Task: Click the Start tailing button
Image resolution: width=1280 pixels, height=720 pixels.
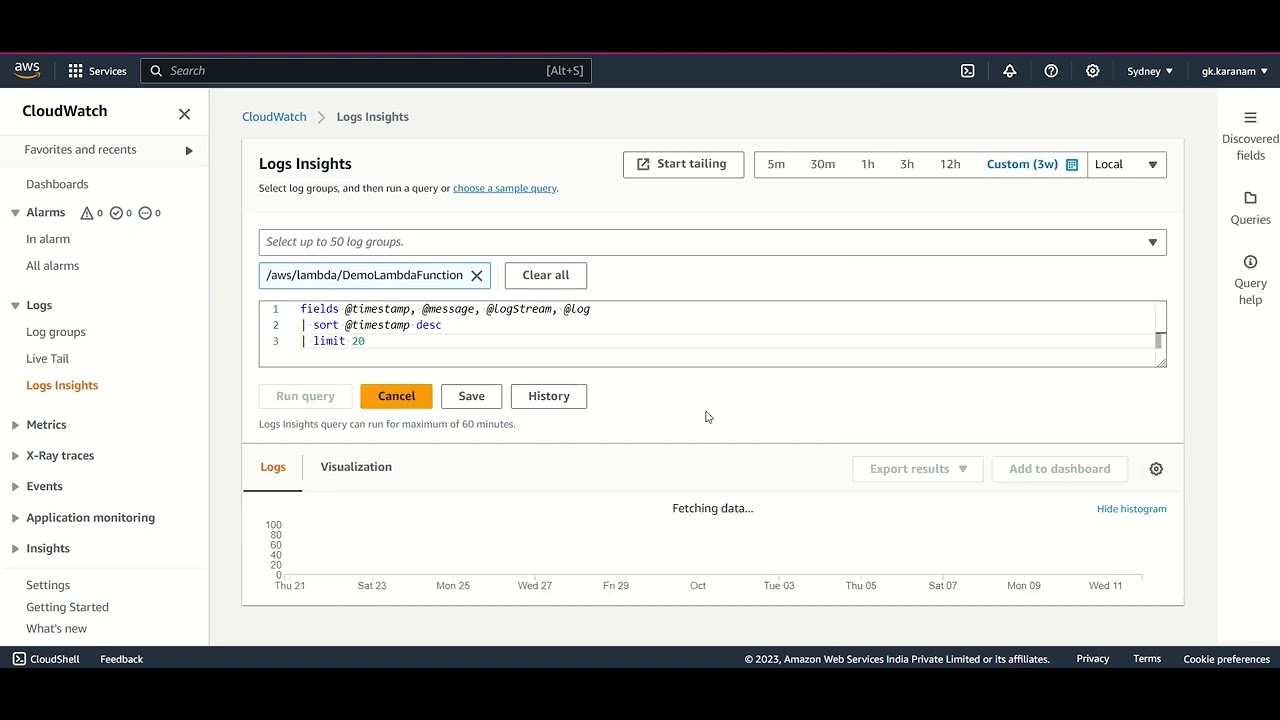Action: point(683,165)
